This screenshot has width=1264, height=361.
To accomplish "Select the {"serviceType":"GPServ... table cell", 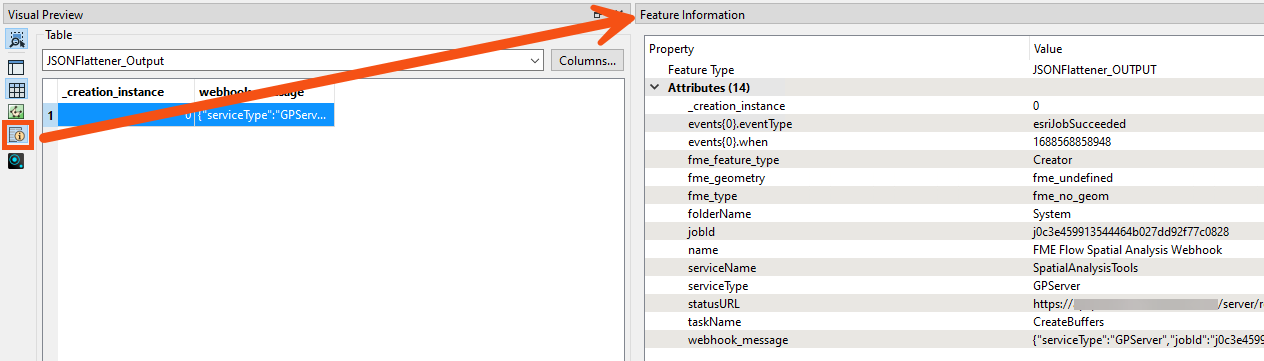I will 264,115.
